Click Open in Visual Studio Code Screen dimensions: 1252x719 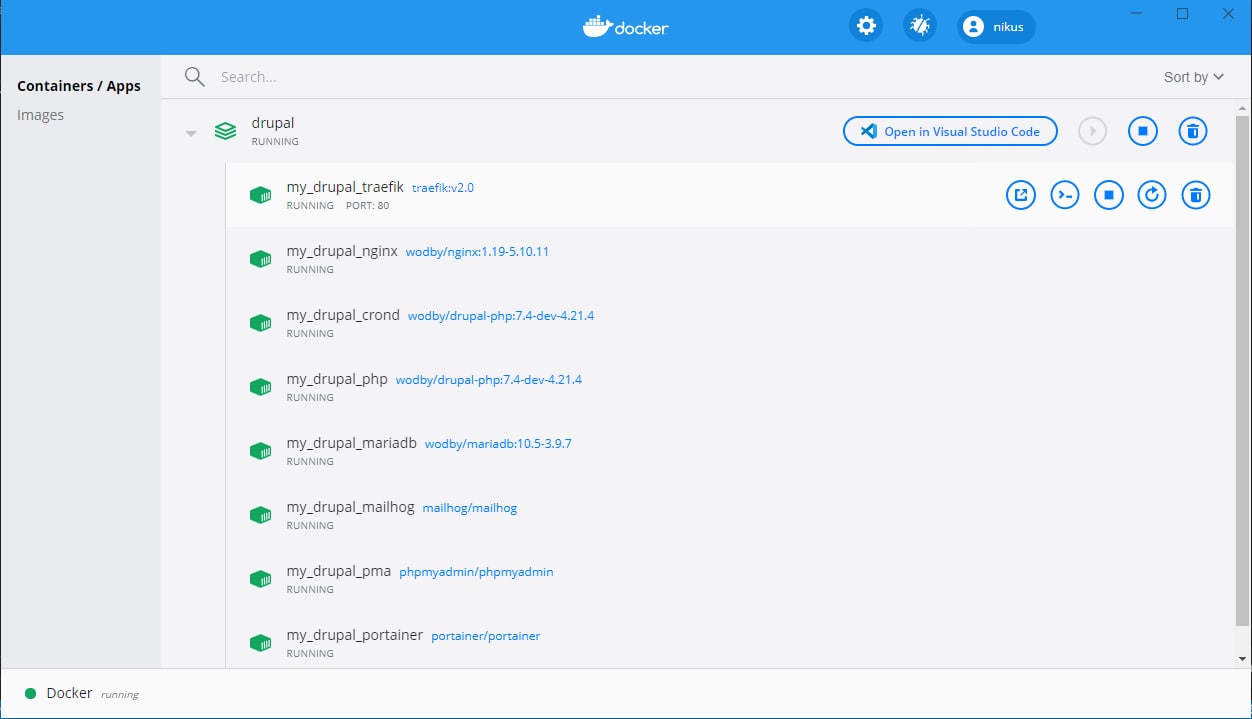click(x=950, y=131)
